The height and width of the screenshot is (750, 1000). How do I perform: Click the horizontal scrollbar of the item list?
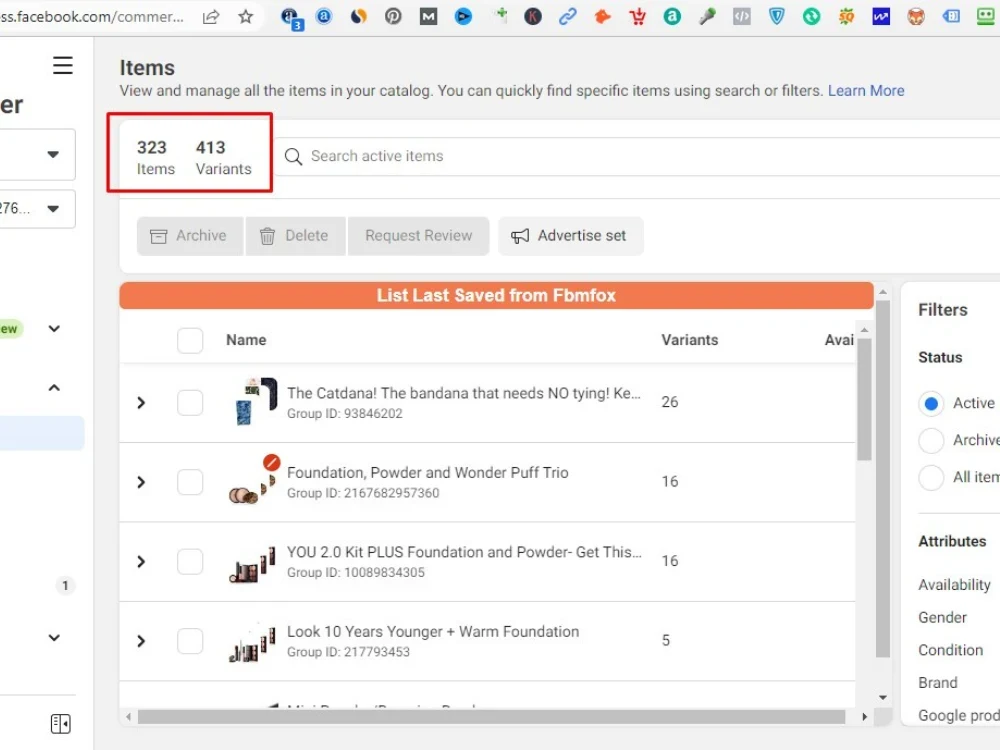click(491, 717)
